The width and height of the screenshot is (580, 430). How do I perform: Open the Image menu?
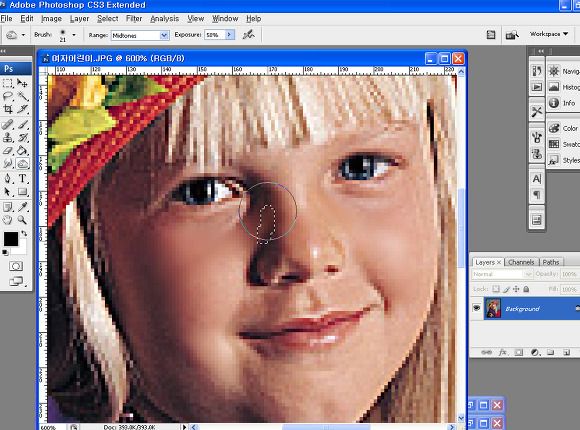pos(51,19)
